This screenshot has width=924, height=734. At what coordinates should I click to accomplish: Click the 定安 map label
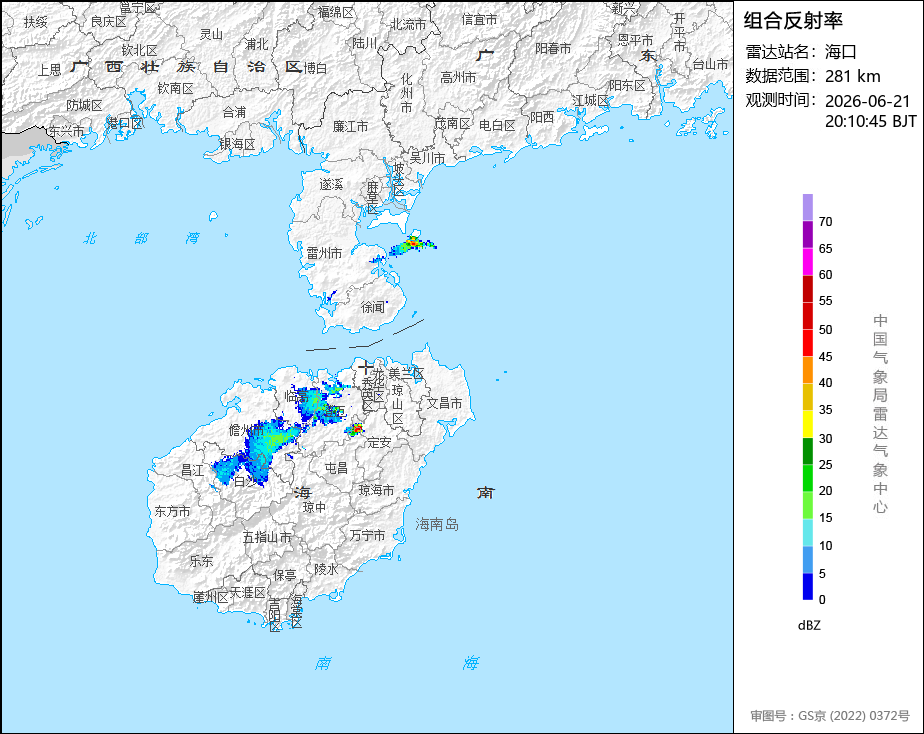(379, 442)
